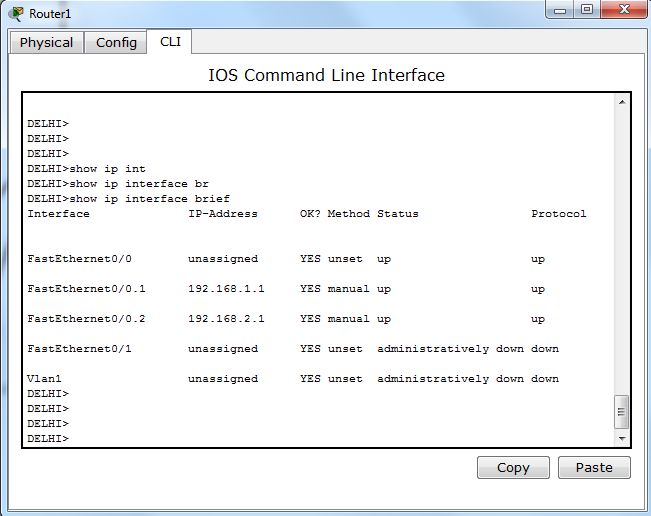The height and width of the screenshot is (516, 651).
Task: Click the IOS Command Line Interface heading
Action: click(326, 75)
